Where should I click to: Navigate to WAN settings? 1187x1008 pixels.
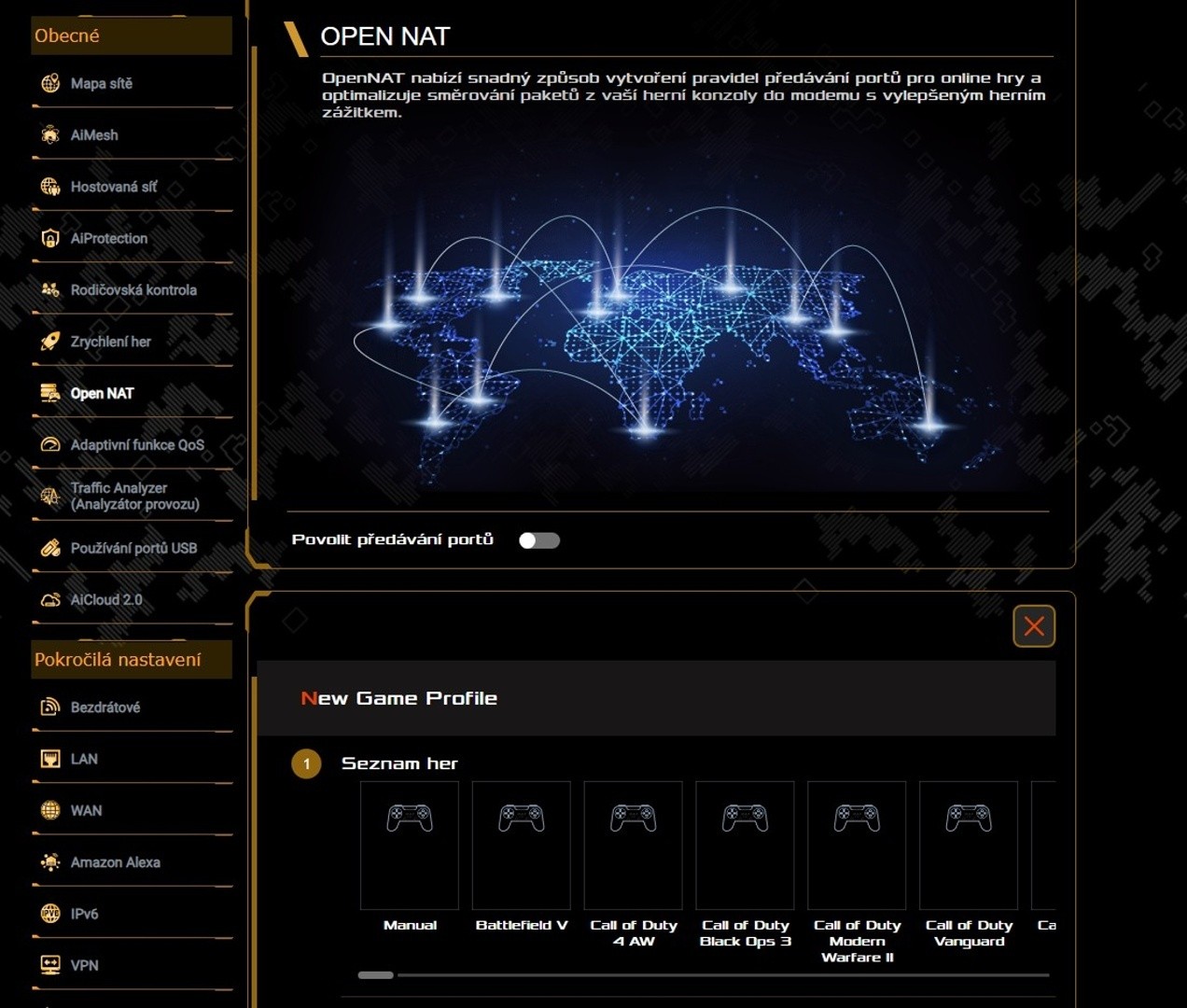pyautogui.click(x=86, y=811)
